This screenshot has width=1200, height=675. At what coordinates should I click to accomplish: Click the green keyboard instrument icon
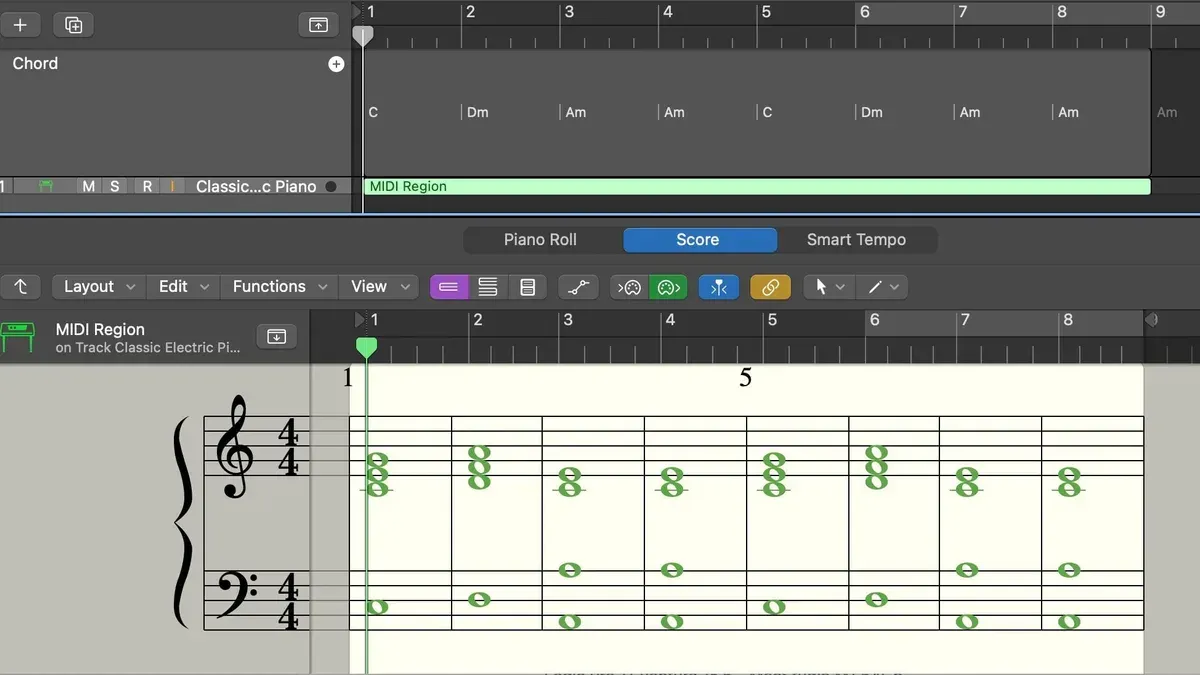[19, 337]
